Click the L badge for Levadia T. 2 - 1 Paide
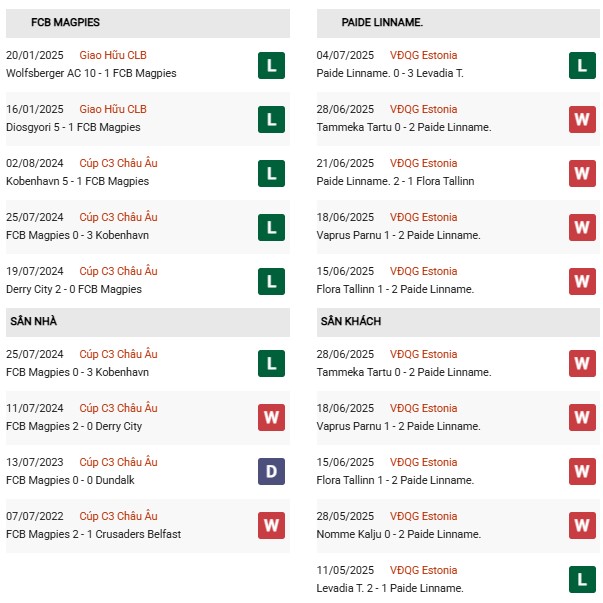The image size is (603, 603). pyautogui.click(x=582, y=579)
